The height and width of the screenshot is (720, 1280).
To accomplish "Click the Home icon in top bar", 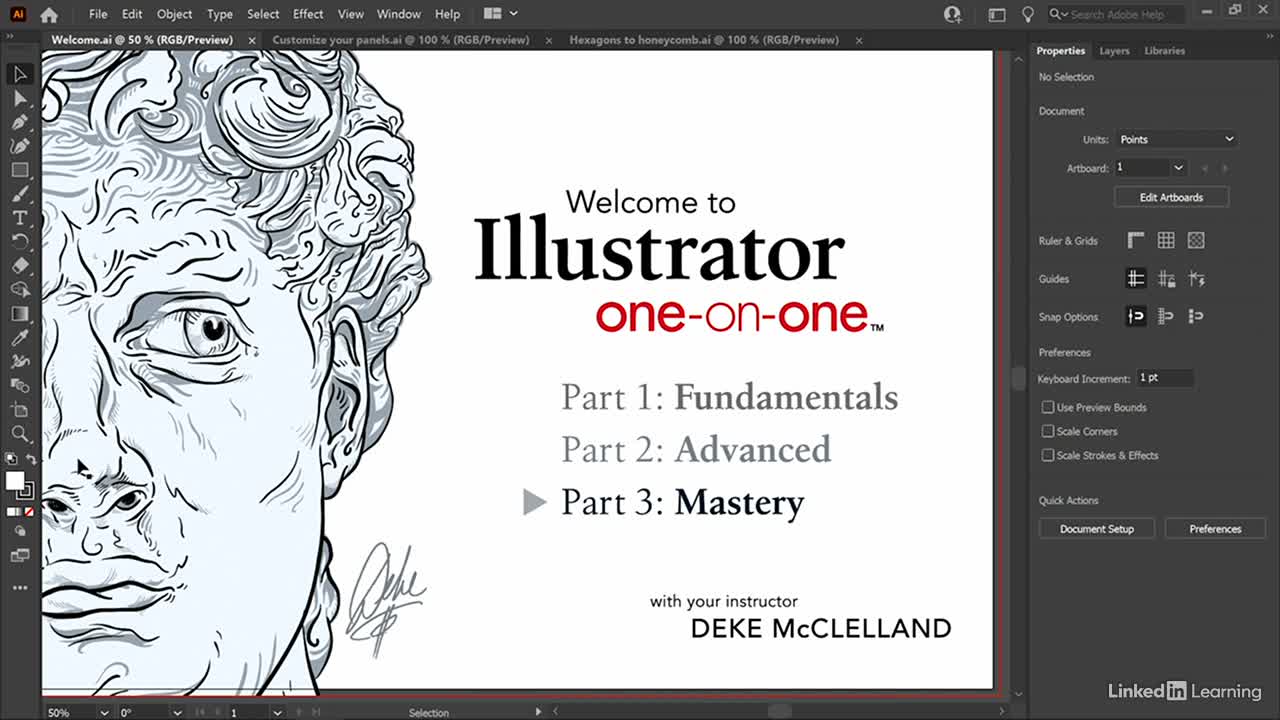I will [48, 14].
